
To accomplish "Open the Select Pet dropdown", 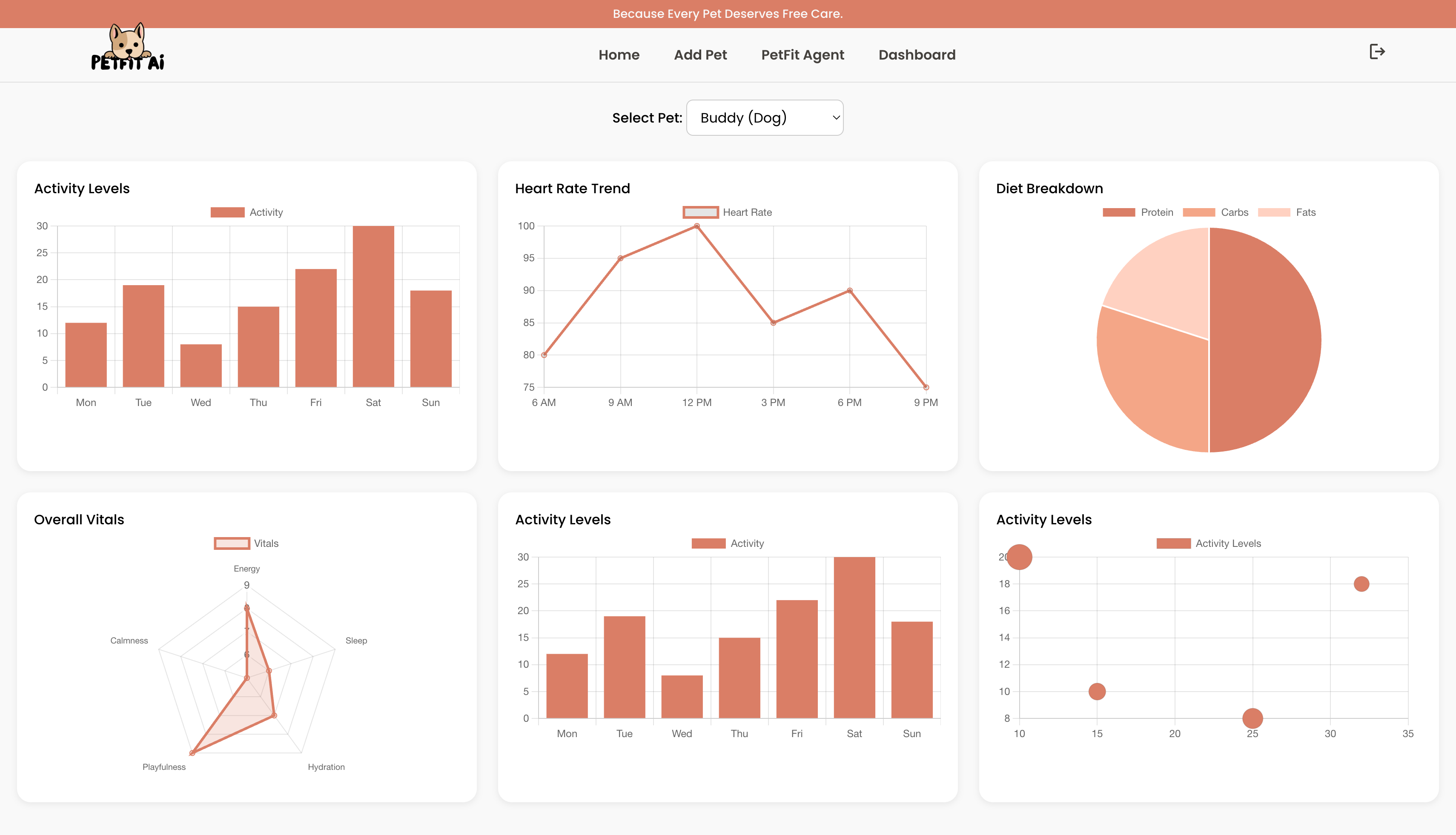I will pyautogui.click(x=764, y=117).
